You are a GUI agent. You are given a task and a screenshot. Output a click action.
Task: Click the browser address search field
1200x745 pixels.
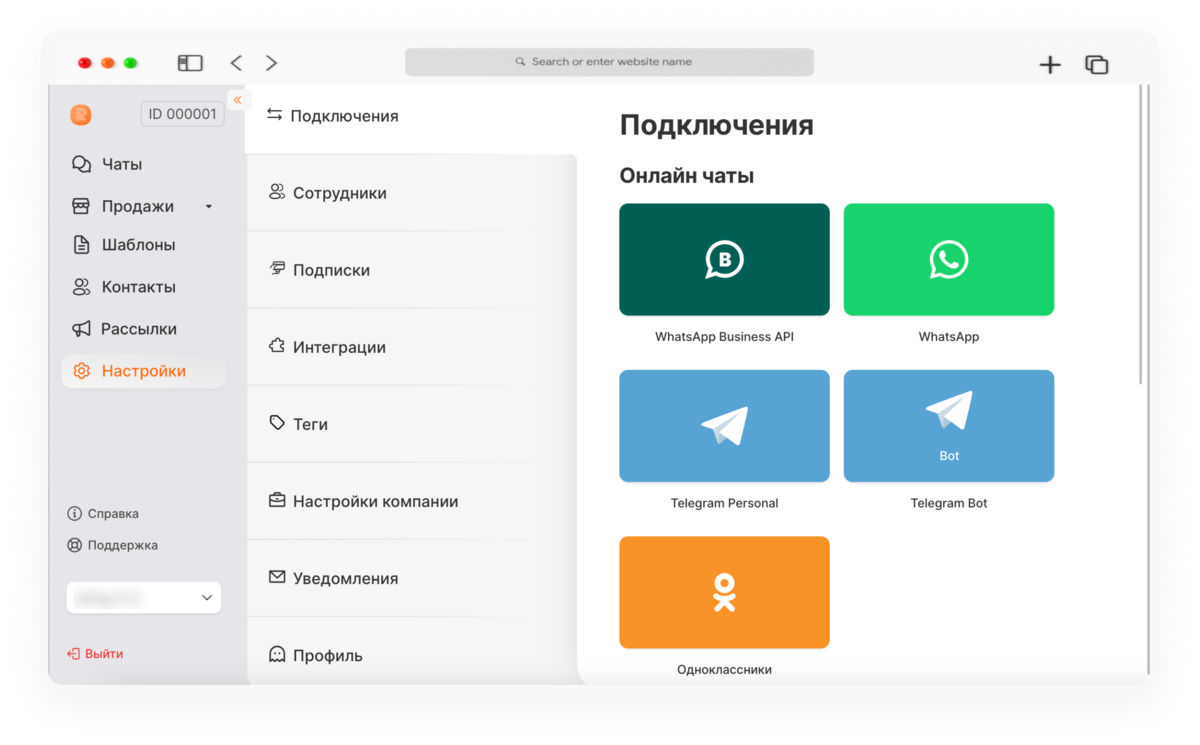pos(609,62)
